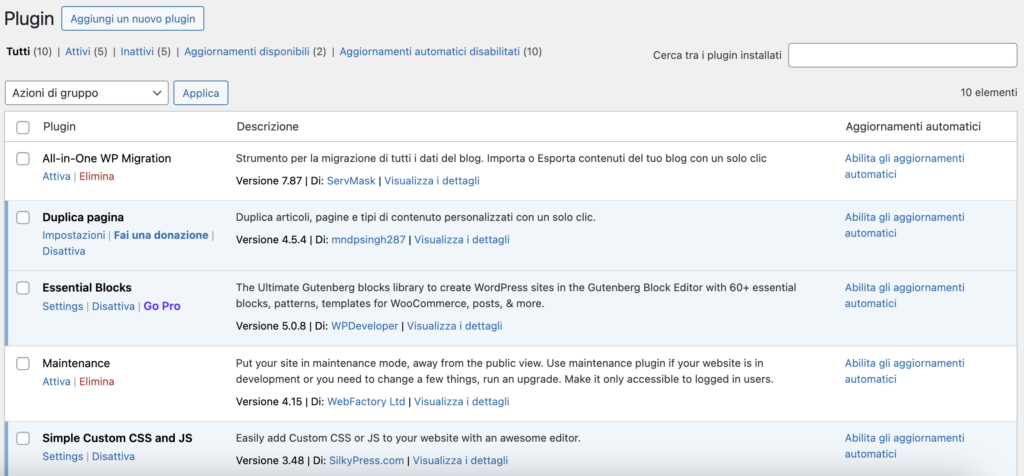View details for Essential Blocks plugin
This screenshot has height=476, width=1024.
[454, 326]
